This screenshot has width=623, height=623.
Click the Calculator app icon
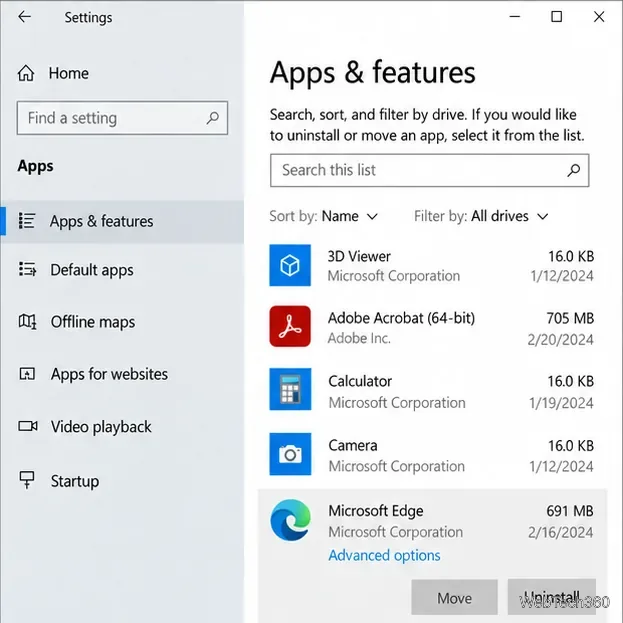[x=290, y=389]
